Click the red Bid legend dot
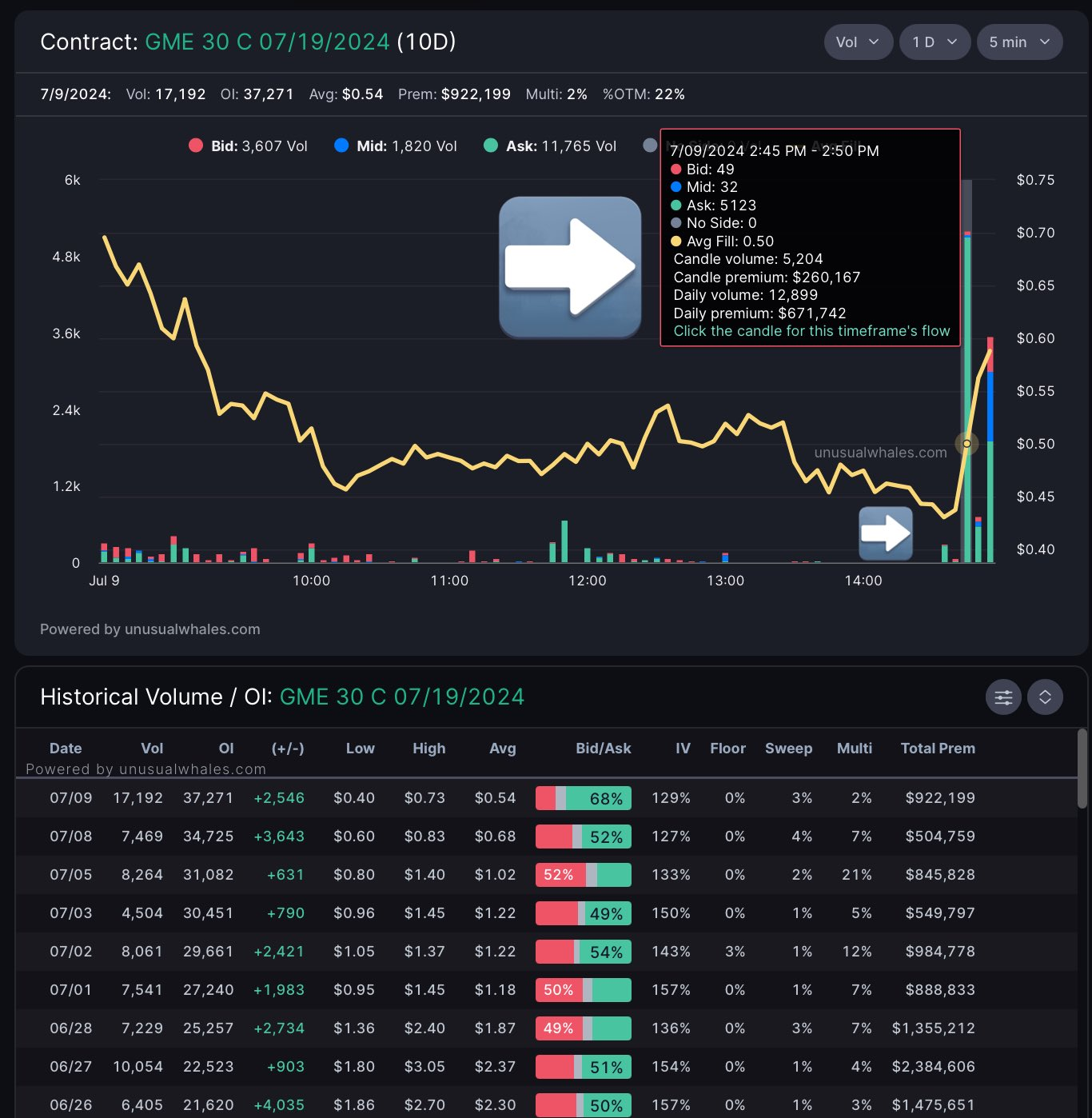Screen dimensions: 1092x1118 [196, 146]
